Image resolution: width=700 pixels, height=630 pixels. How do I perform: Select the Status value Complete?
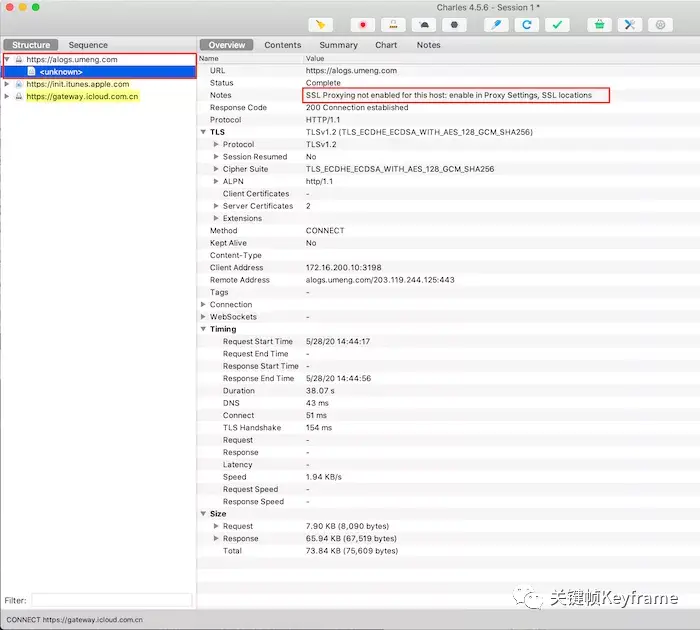323,83
